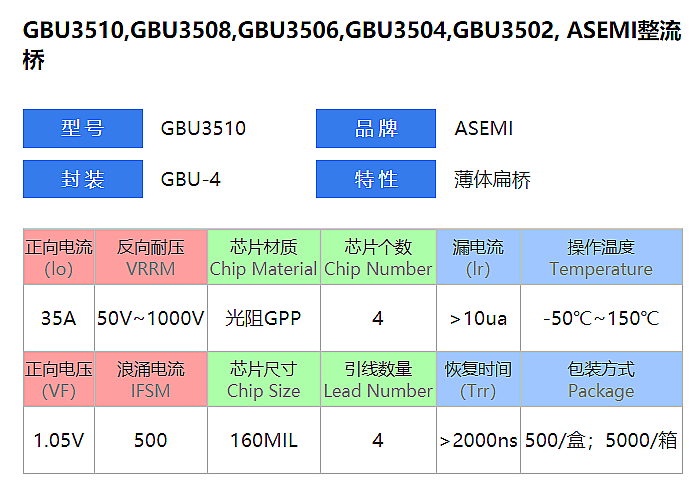Click the -50℃~150℃ temperature cell
The width and height of the screenshot is (695, 484).
click(x=601, y=318)
